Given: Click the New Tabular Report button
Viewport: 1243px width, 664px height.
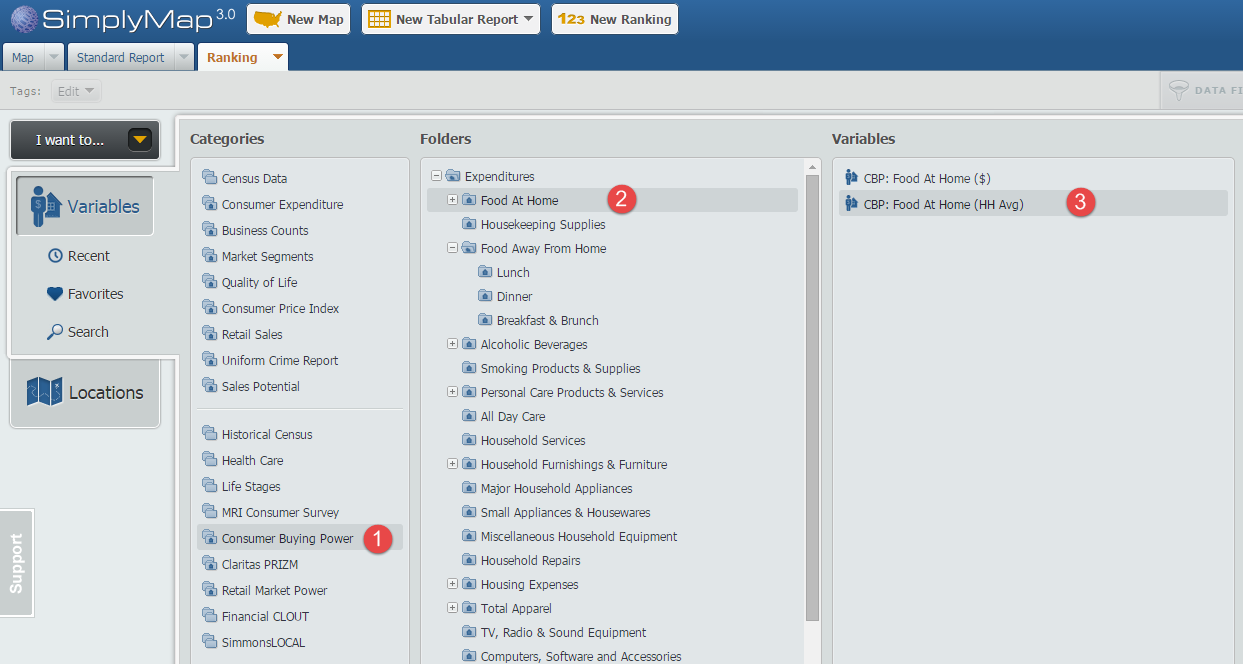Looking at the screenshot, I should (x=451, y=19).
